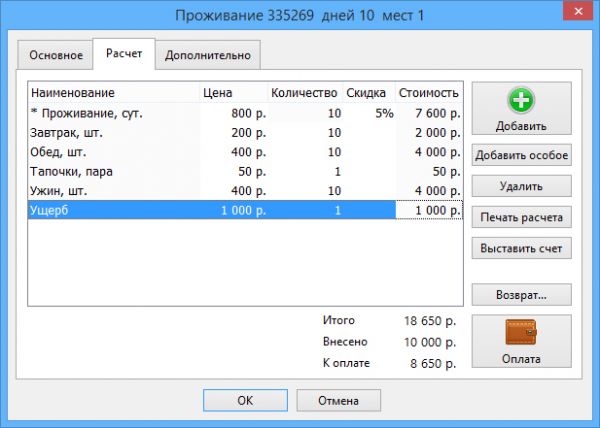Open the Дополнительно tab
The width and height of the screenshot is (600, 428).
click(x=208, y=55)
